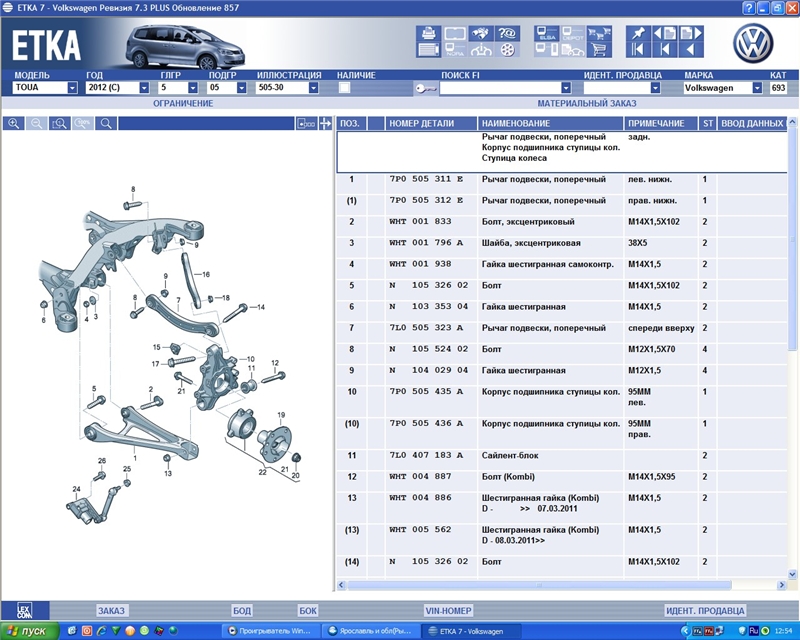
Task: Open the МАТЕРИАЛЬНЫЙ ЗАКАЗ section
Action: click(587, 103)
